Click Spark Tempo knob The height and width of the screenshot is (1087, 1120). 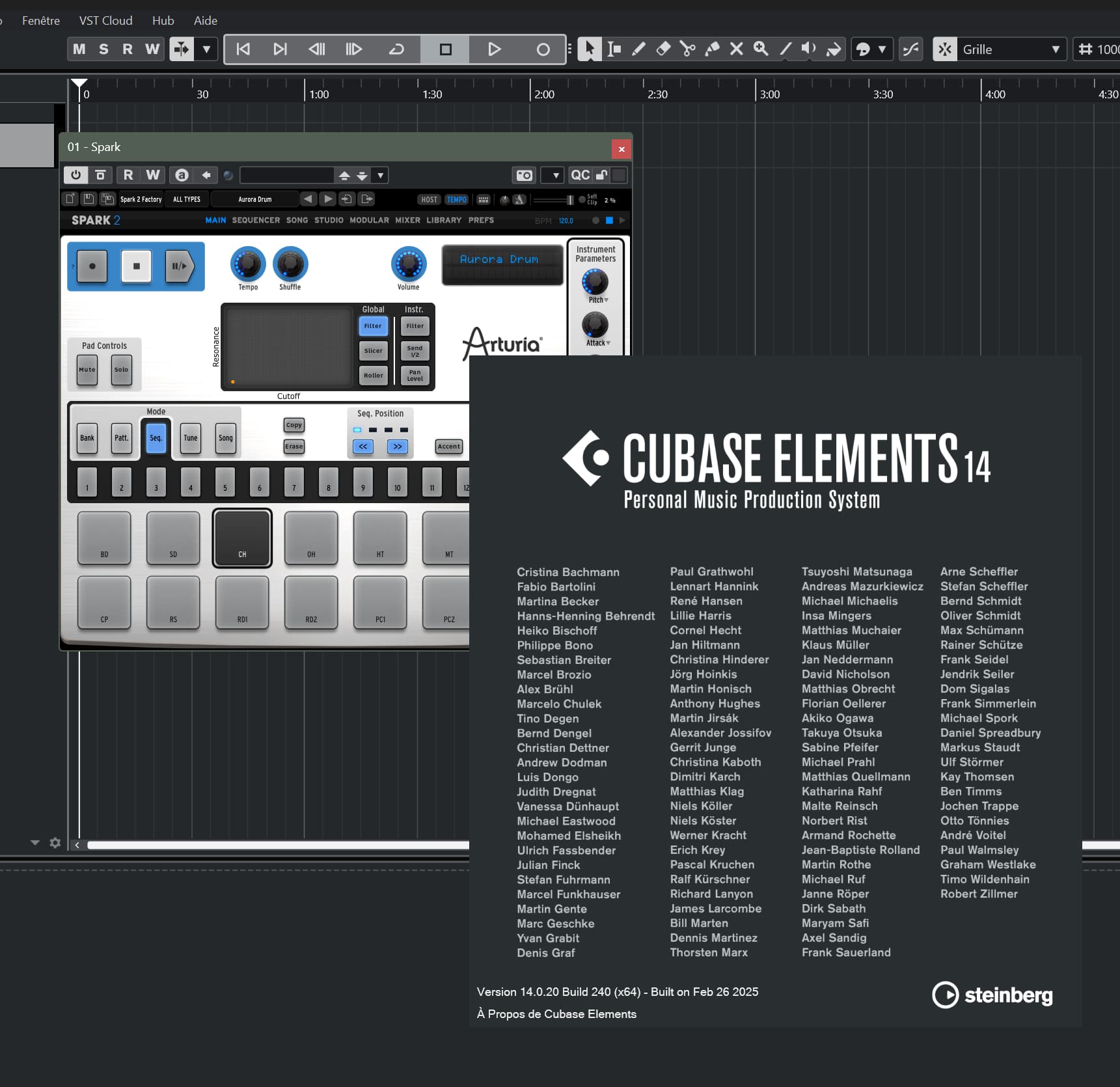[x=248, y=264]
